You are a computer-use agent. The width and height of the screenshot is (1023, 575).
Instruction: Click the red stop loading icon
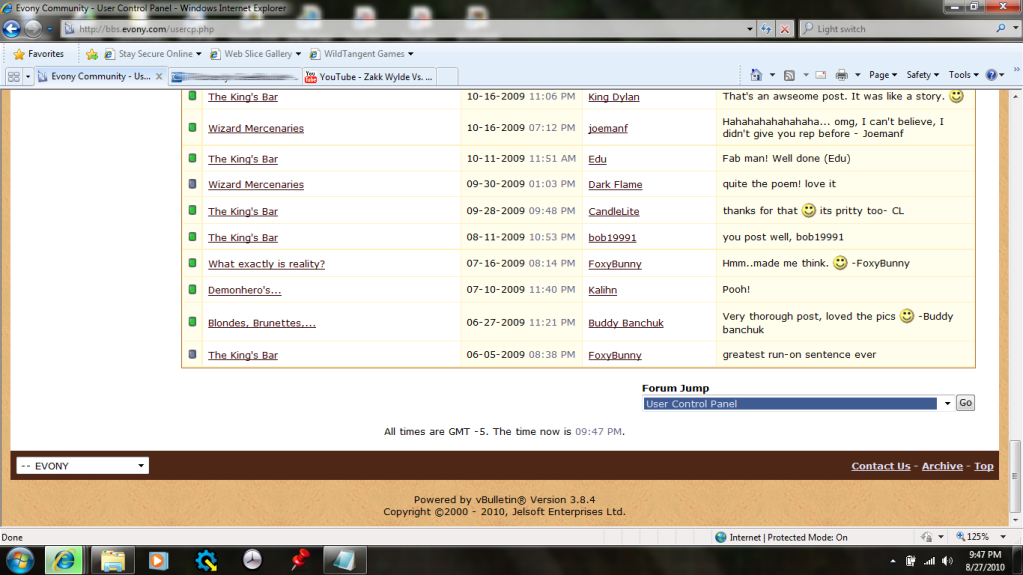pos(785,29)
